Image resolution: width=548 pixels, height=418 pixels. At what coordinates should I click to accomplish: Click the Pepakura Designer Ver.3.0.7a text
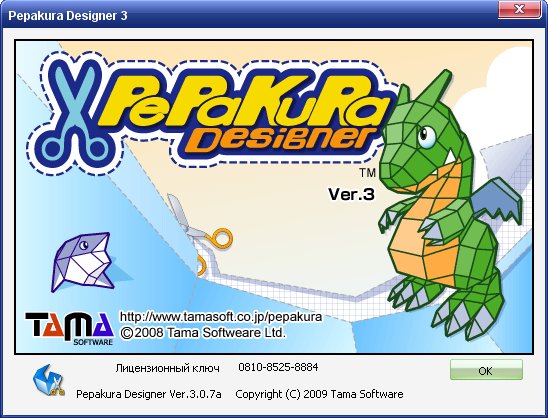pyautogui.click(x=149, y=394)
